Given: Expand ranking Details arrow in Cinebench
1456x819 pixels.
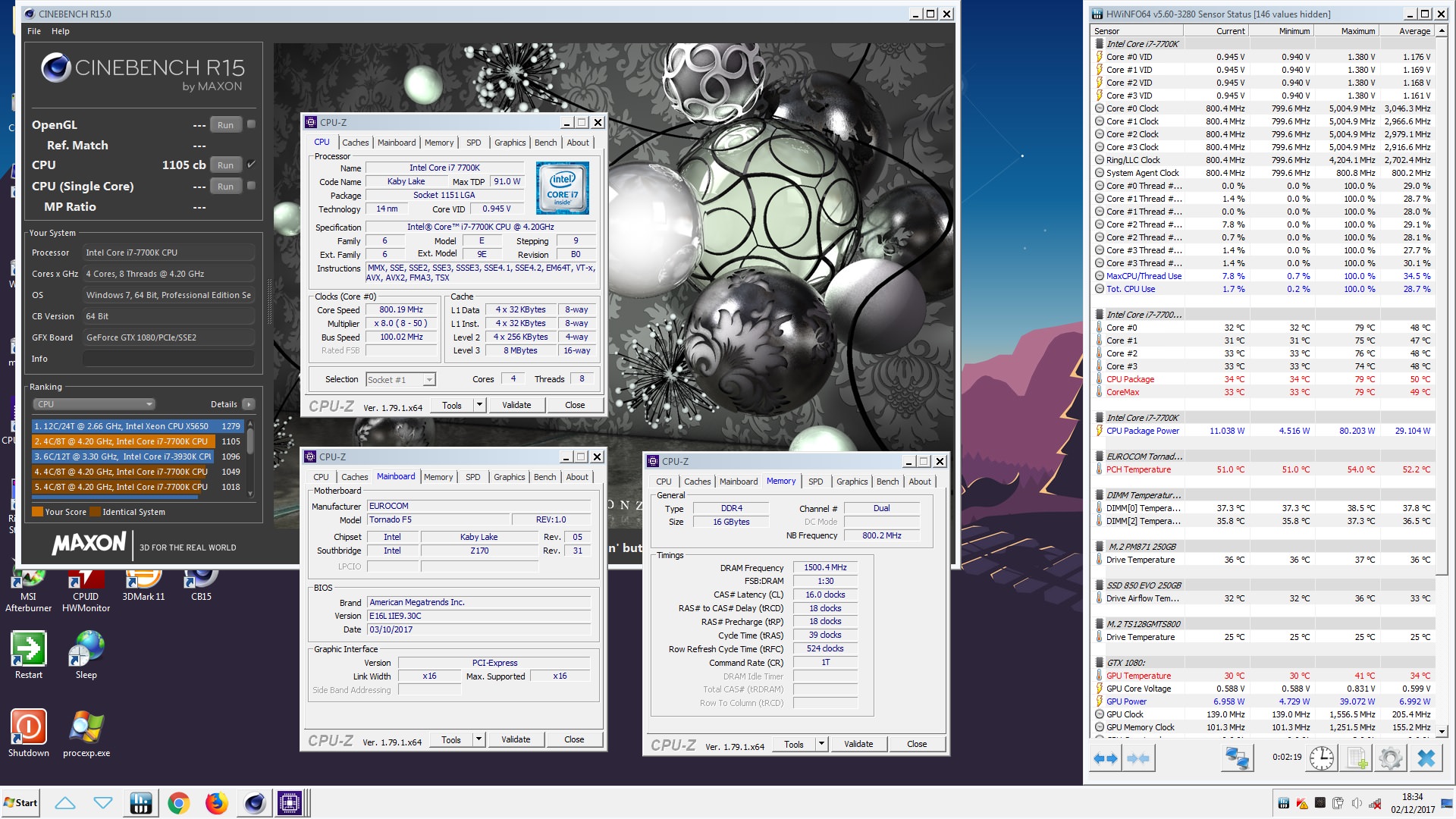Looking at the screenshot, I should [x=249, y=404].
